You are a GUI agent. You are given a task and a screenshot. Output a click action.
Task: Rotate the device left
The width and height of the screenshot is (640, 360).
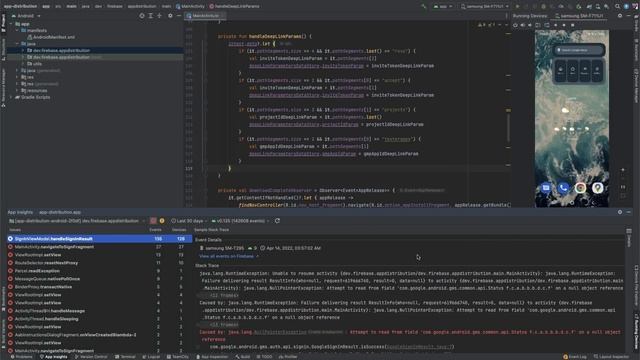(x=538, y=25)
